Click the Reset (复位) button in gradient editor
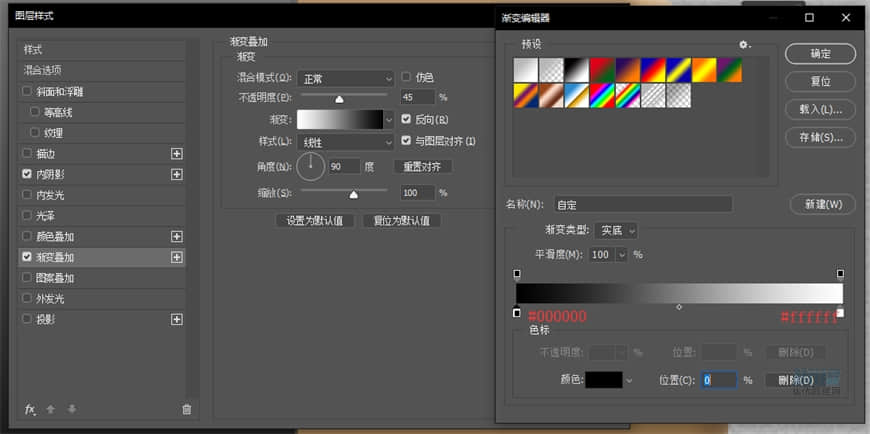Image resolution: width=870 pixels, height=434 pixels. click(x=820, y=82)
